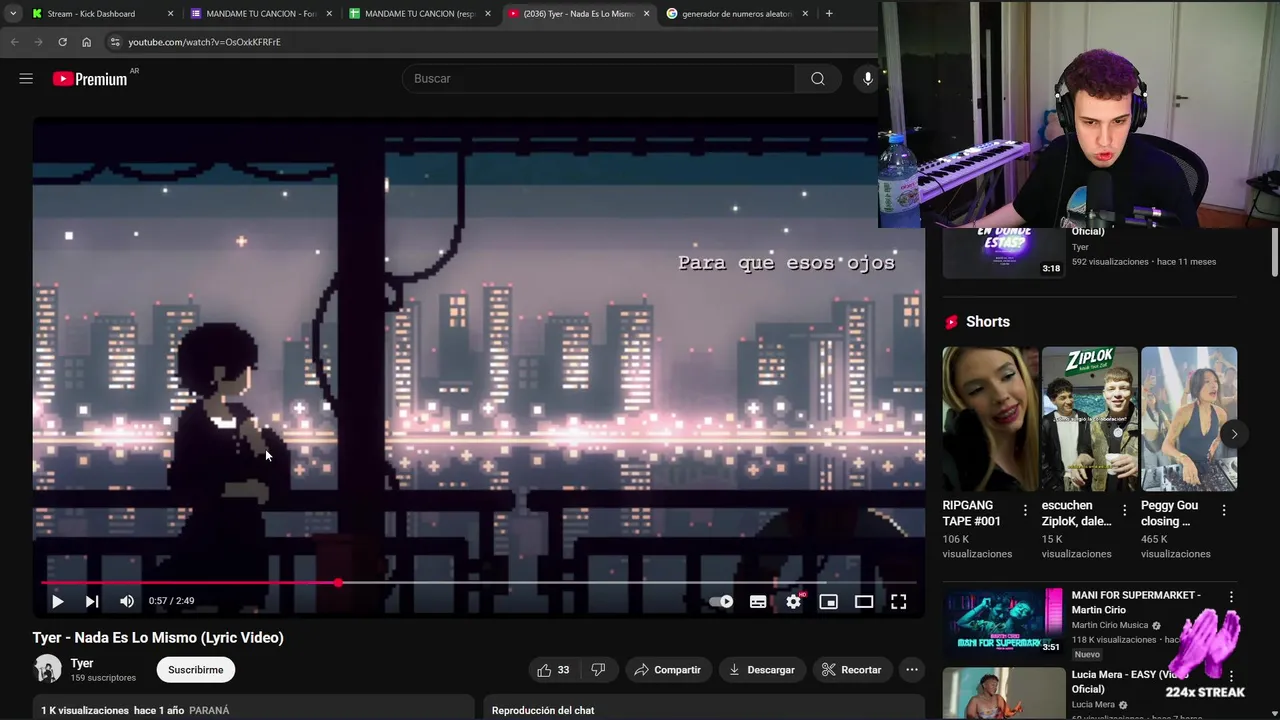Switch to generador de numeros aleatorios tab
1280x720 pixels.
tap(737, 14)
